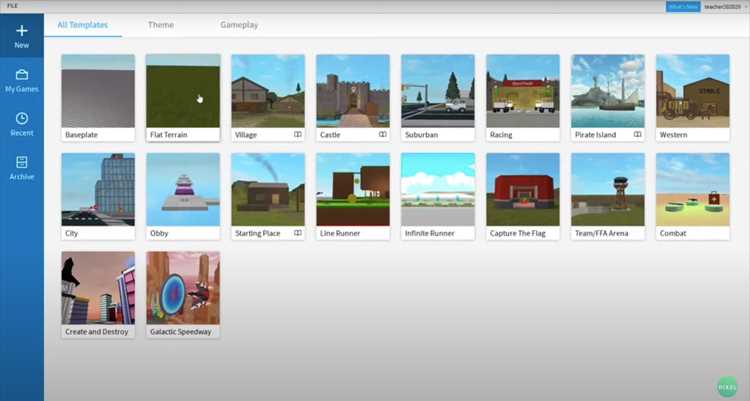Image resolution: width=750 pixels, height=401 pixels.
Task: Click the New plus icon in sidebar
Action: coord(22,31)
